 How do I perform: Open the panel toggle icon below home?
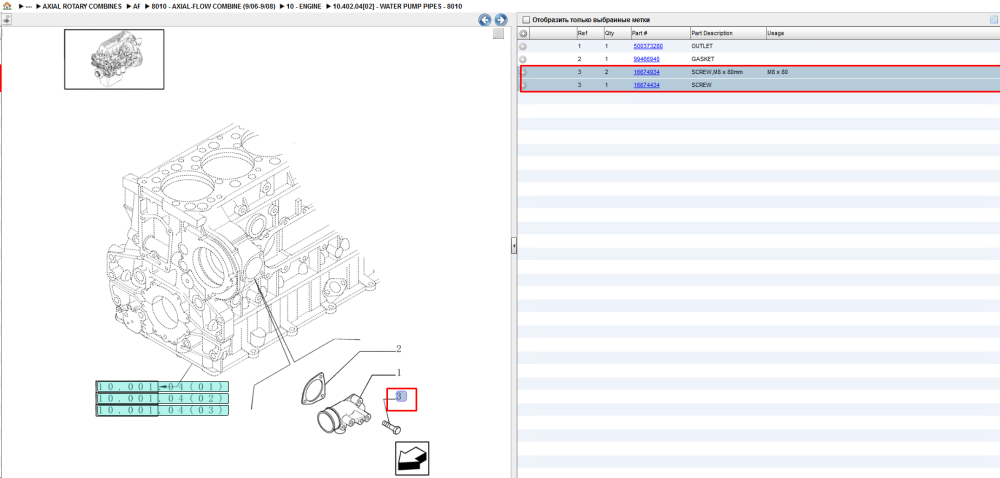[x=6, y=19]
